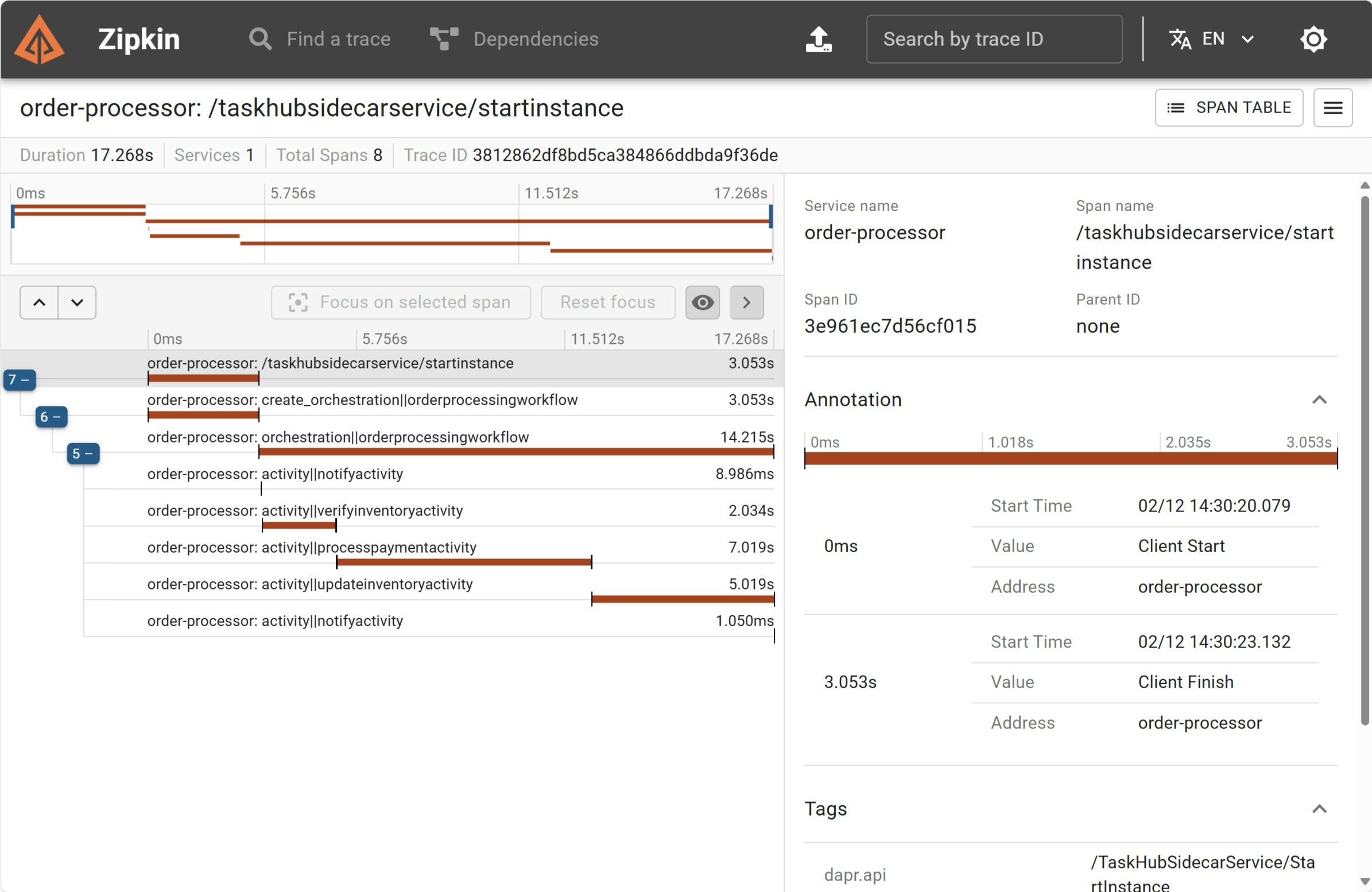The width and height of the screenshot is (1372, 892).
Task: Click the Find a trace magnifier icon
Action: click(260, 39)
